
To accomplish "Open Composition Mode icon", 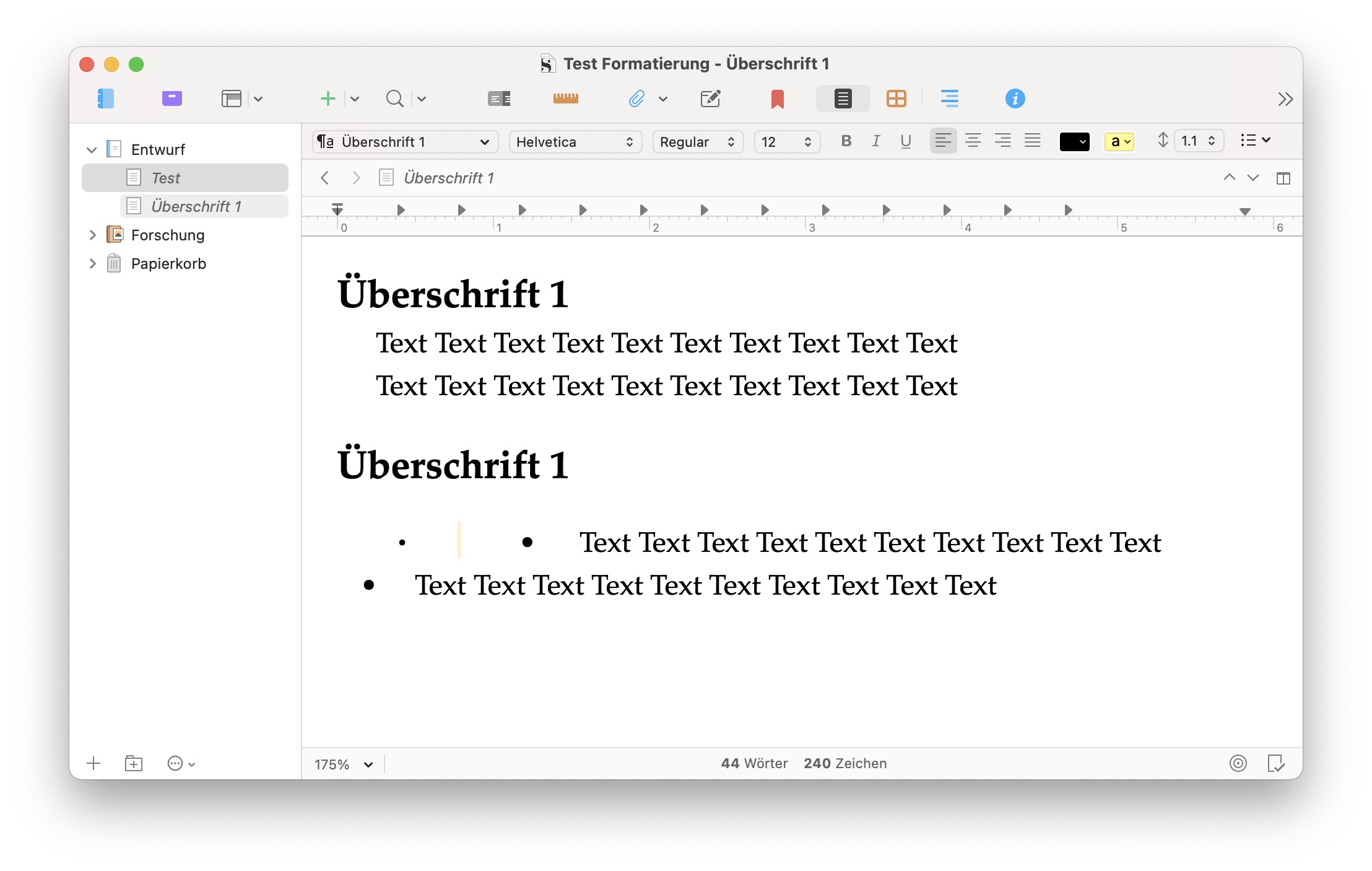I will (x=711, y=98).
